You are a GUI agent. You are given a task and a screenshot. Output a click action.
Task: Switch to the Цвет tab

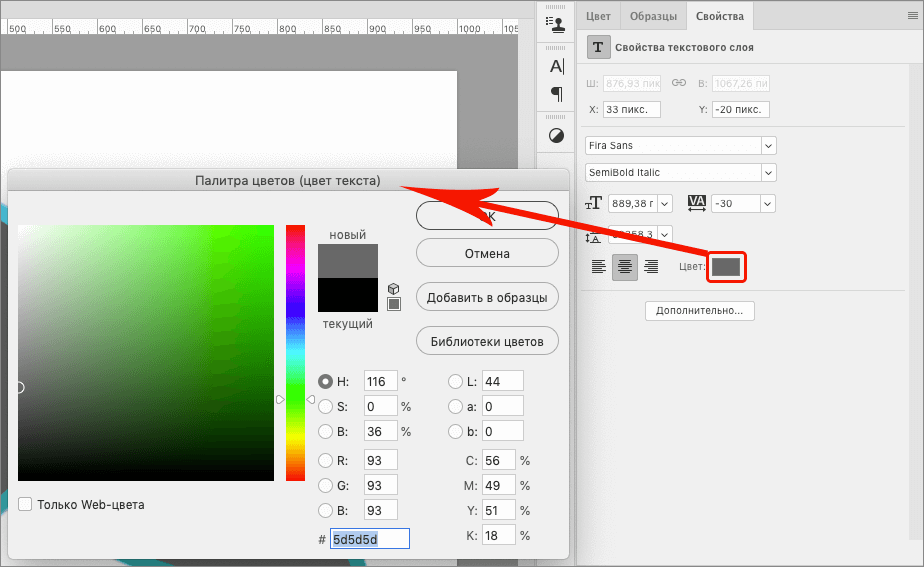point(598,16)
